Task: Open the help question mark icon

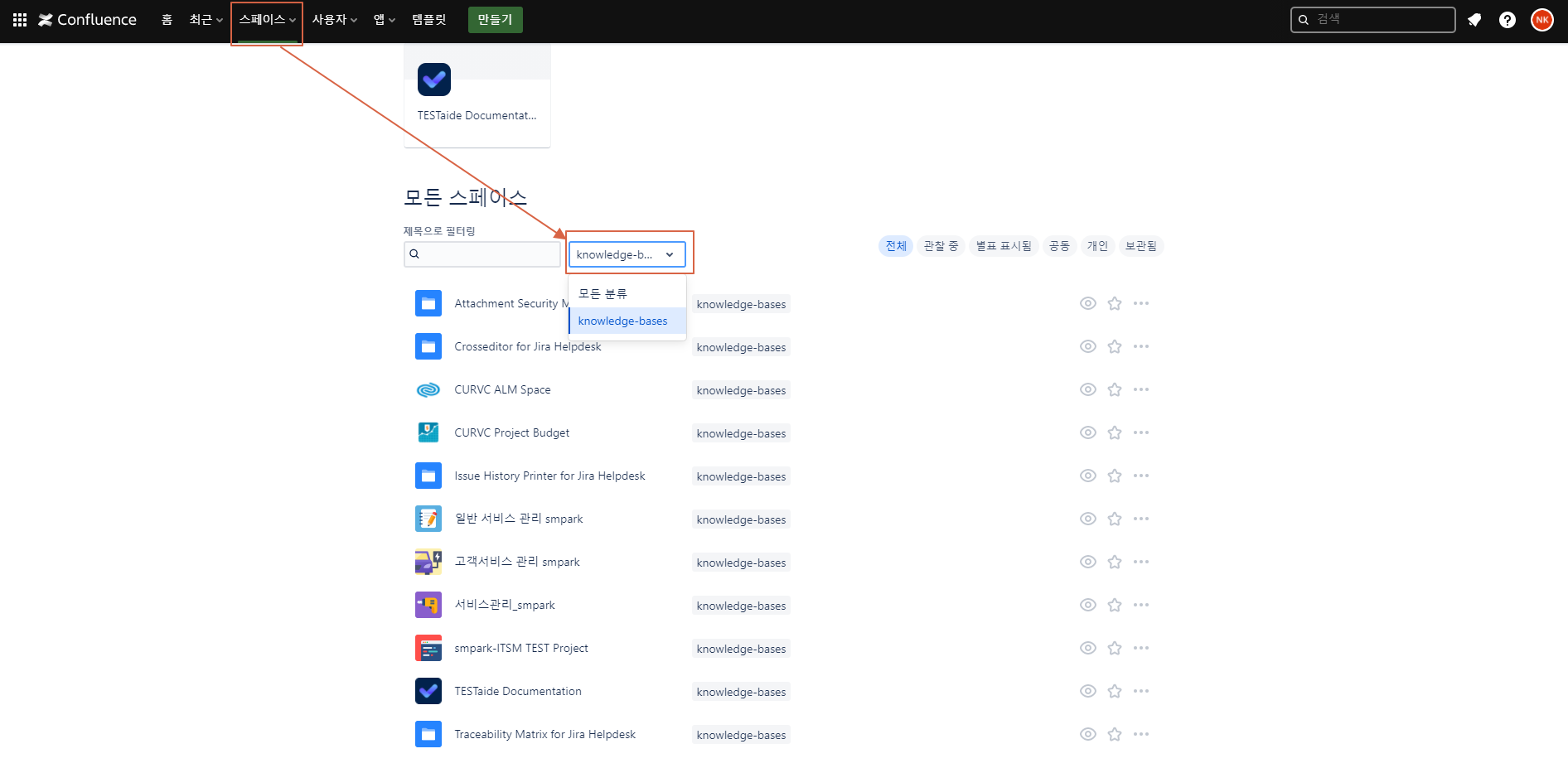Action: 1508,20
